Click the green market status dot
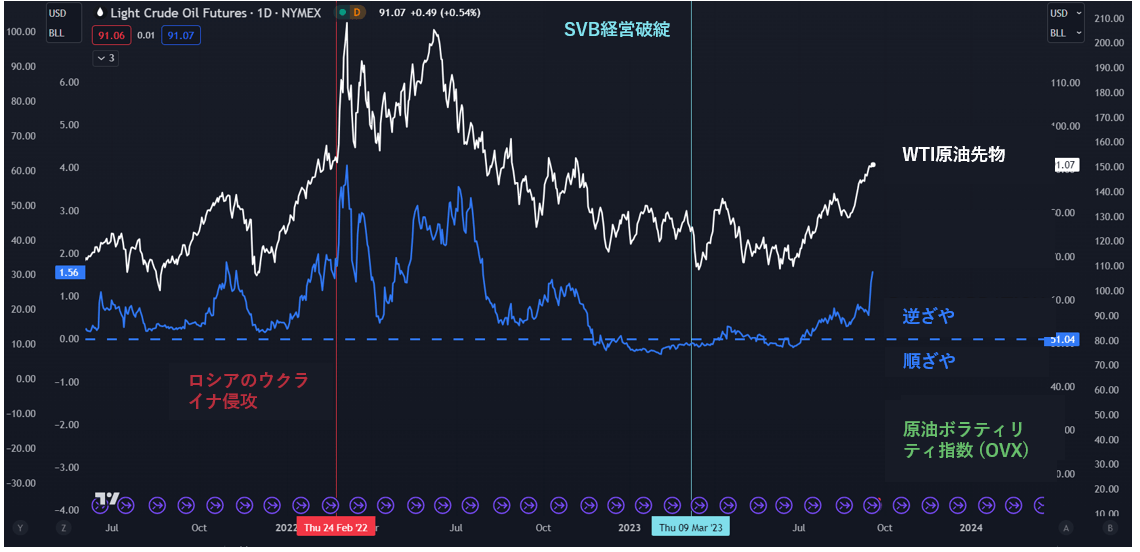Viewport: 1140px width, 552px height. pos(342,12)
